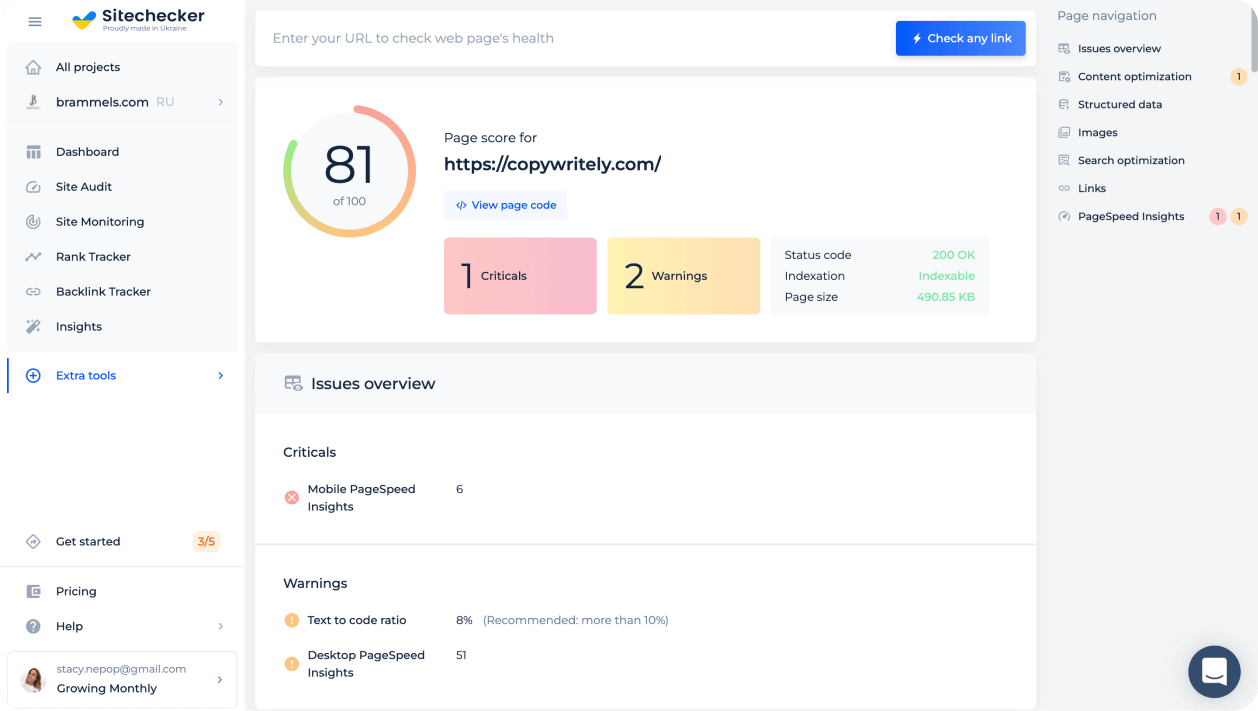Click Links icon in Page navigation
Screen dimensions: 1258x711
(x=1064, y=189)
